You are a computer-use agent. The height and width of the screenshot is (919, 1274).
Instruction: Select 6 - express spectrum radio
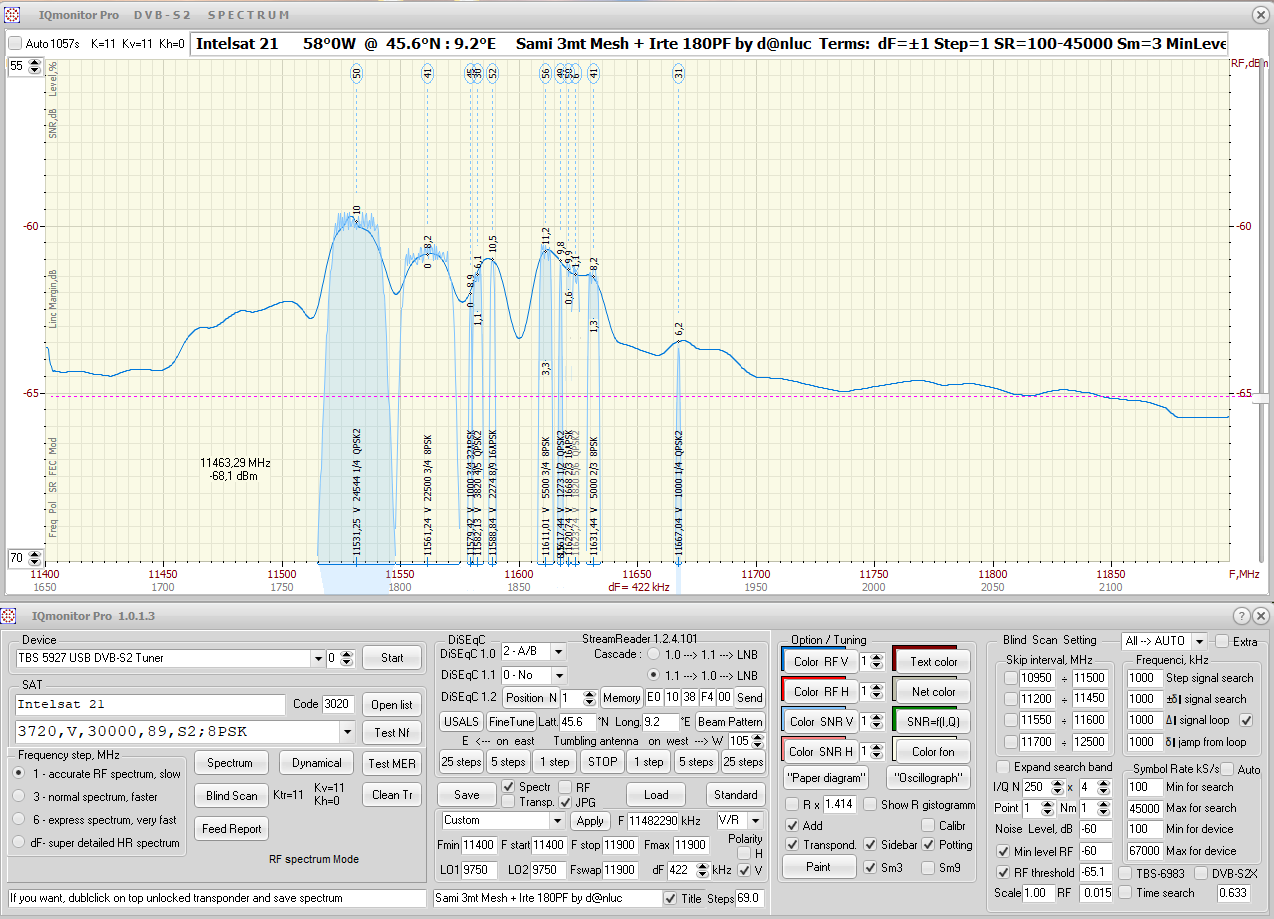coord(19,820)
